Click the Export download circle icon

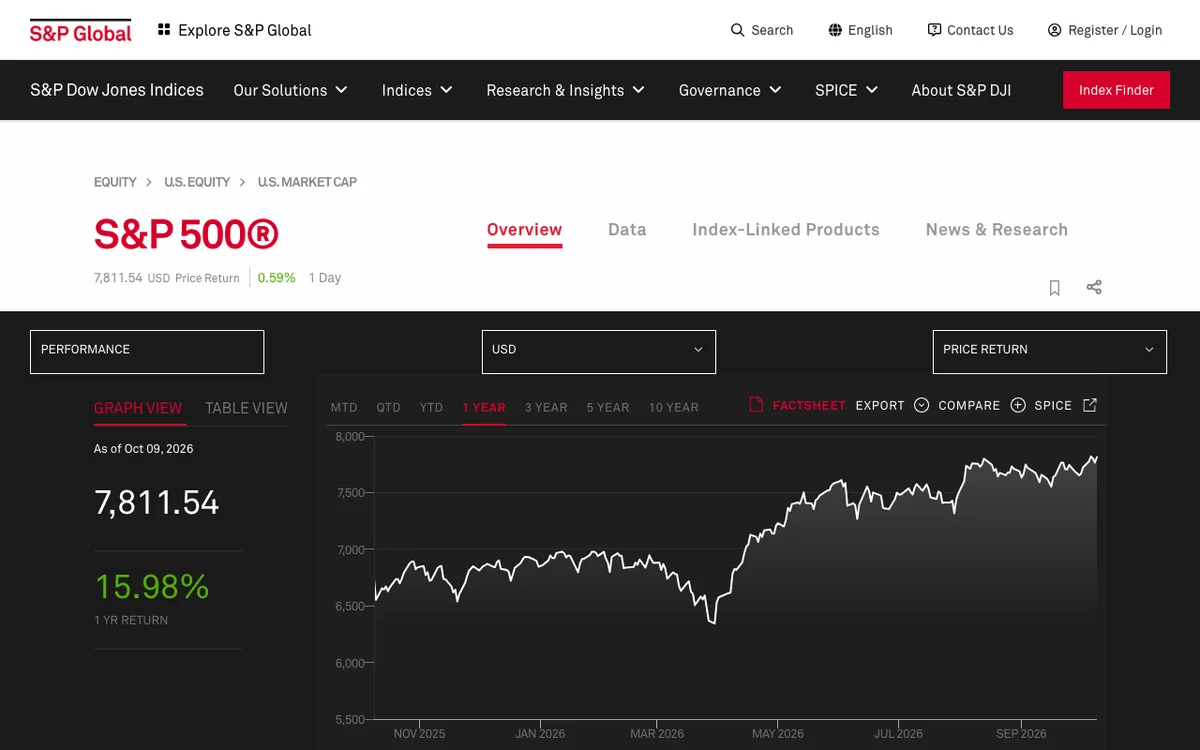(x=921, y=405)
